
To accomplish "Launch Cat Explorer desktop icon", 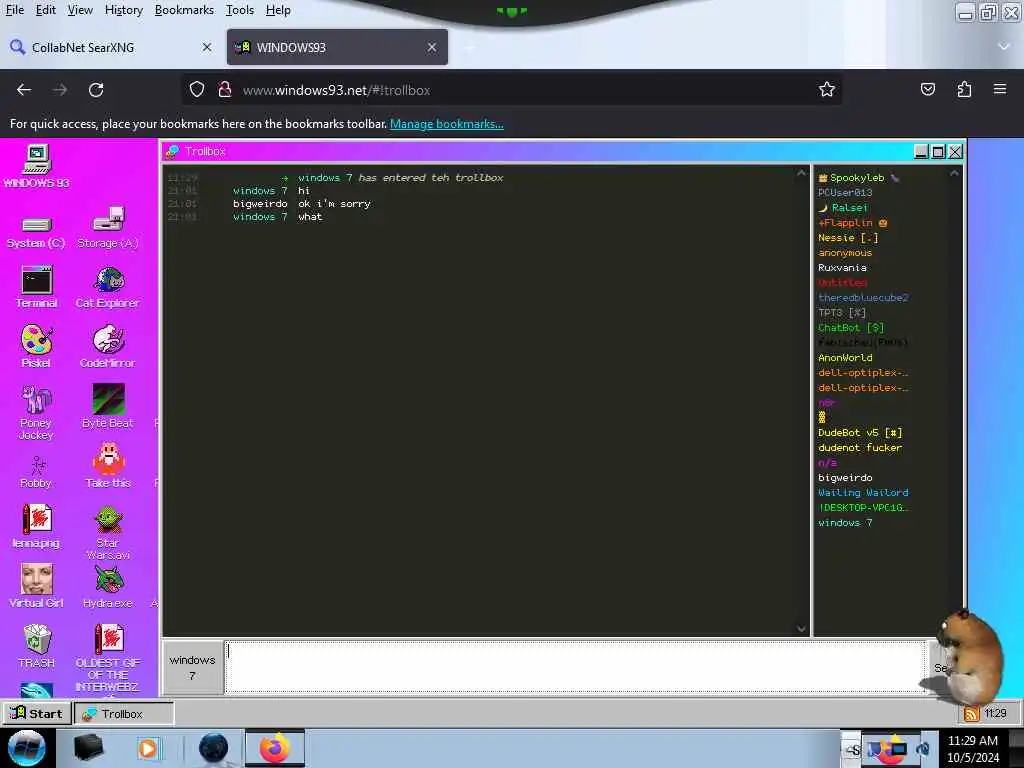I will click(108, 287).
